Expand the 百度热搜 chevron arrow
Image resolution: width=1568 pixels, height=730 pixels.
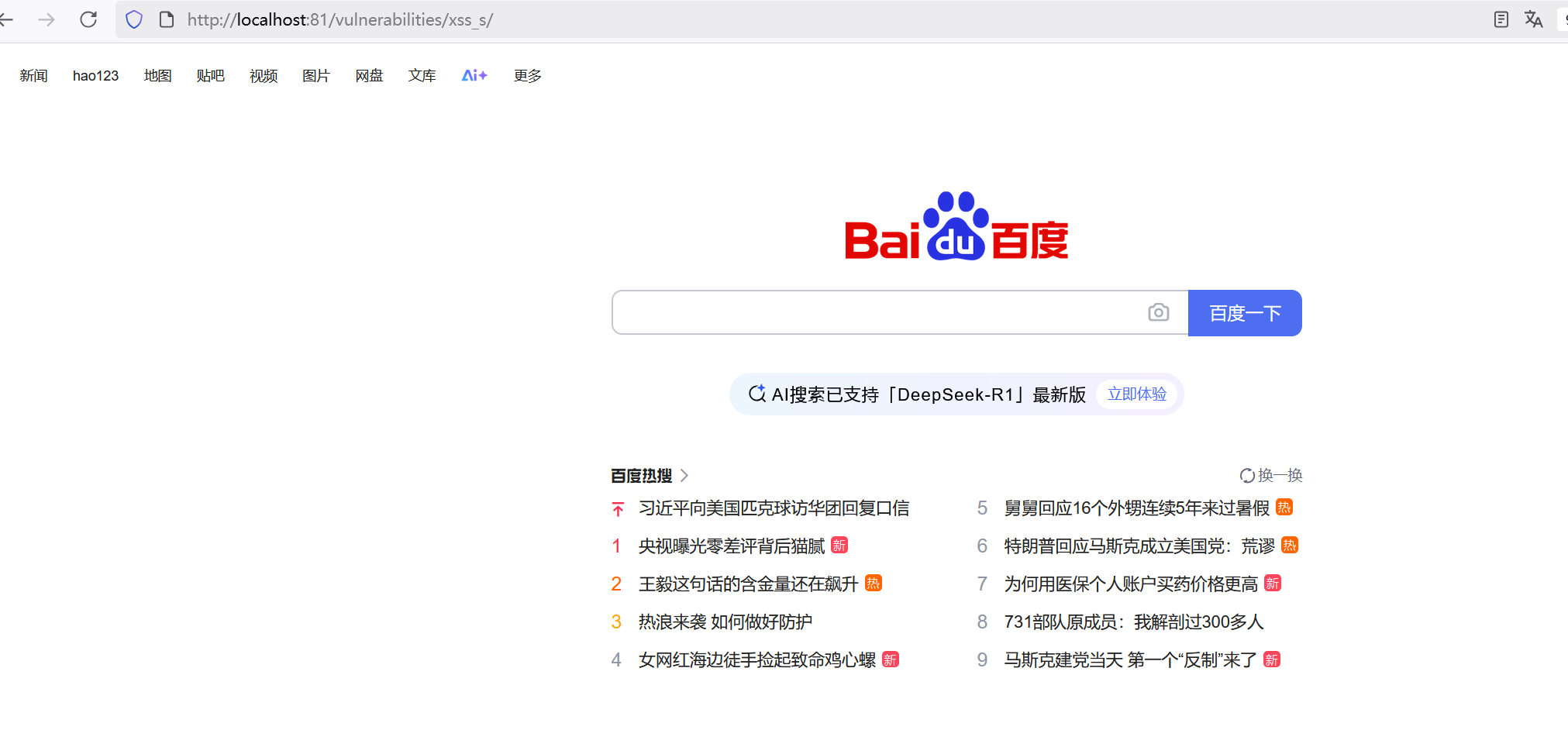[x=684, y=475]
